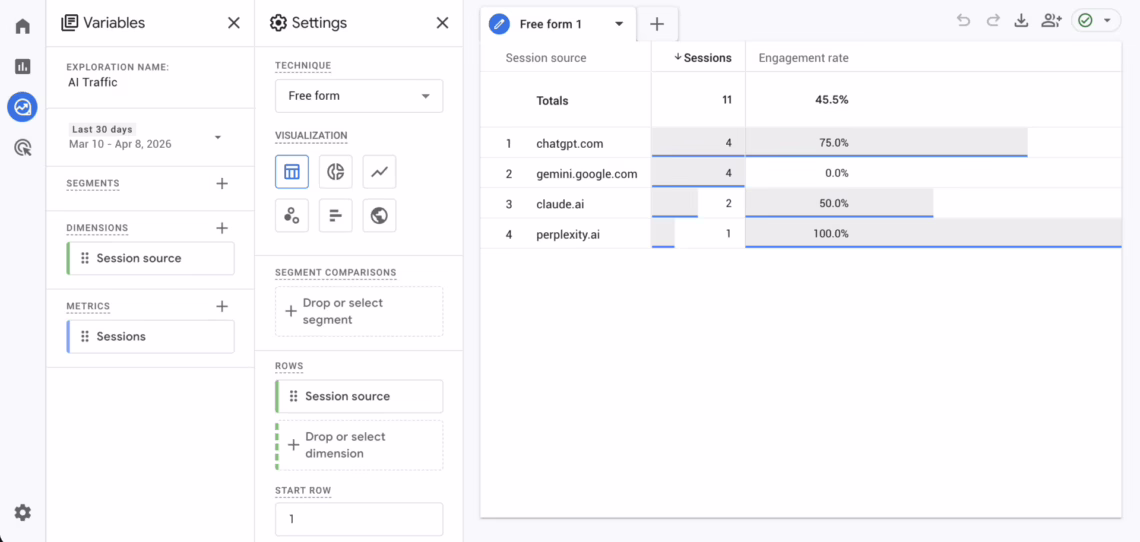This screenshot has width=1140, height=542.
Task: Add a new tab with plus
Action: [x=657, y=24]
